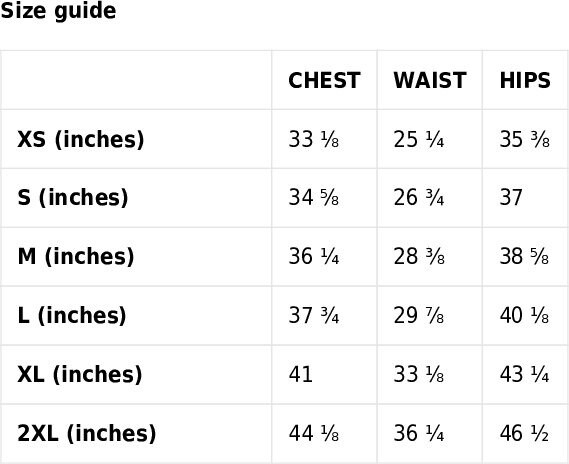This screenshot has height=464, width=569.
Task: Select the 2XL waist value 36 ¼
Action: pyautogui.click(x=419, y=433)
